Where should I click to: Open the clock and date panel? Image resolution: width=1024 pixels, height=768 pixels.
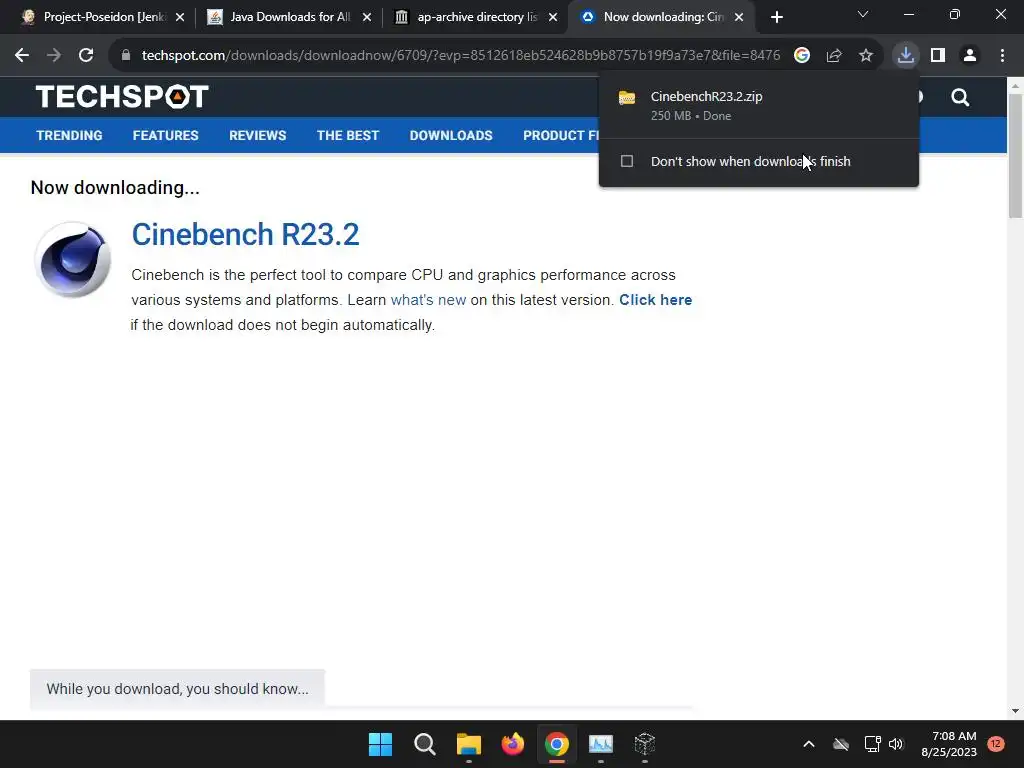[x=949, y=744]
